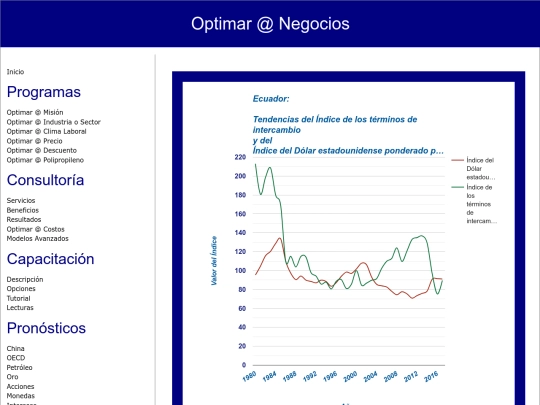Open Modelos Avanzados link
The image size is (540, 405).
coord(38,238)
